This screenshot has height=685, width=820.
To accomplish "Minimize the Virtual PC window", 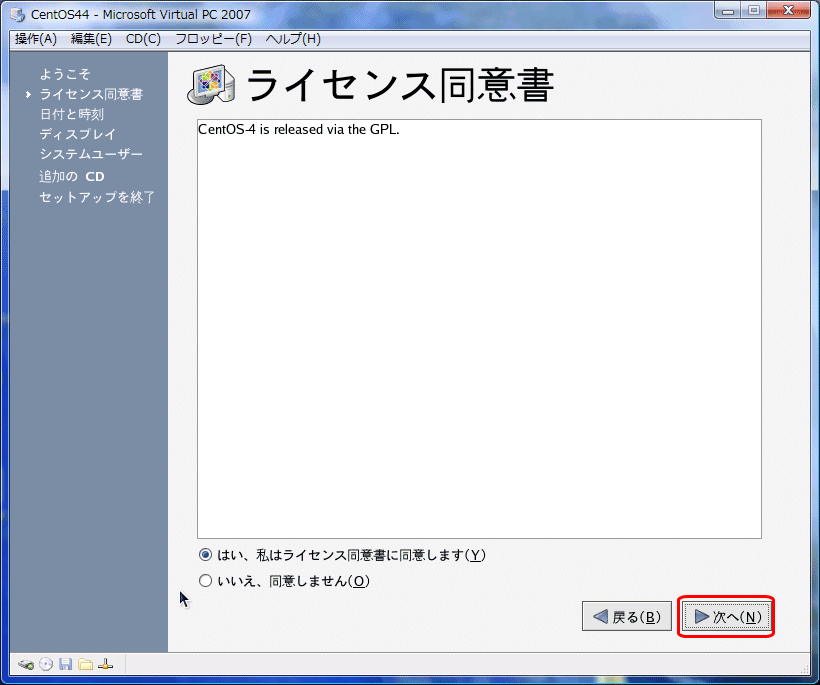I will tap(728, 10).
